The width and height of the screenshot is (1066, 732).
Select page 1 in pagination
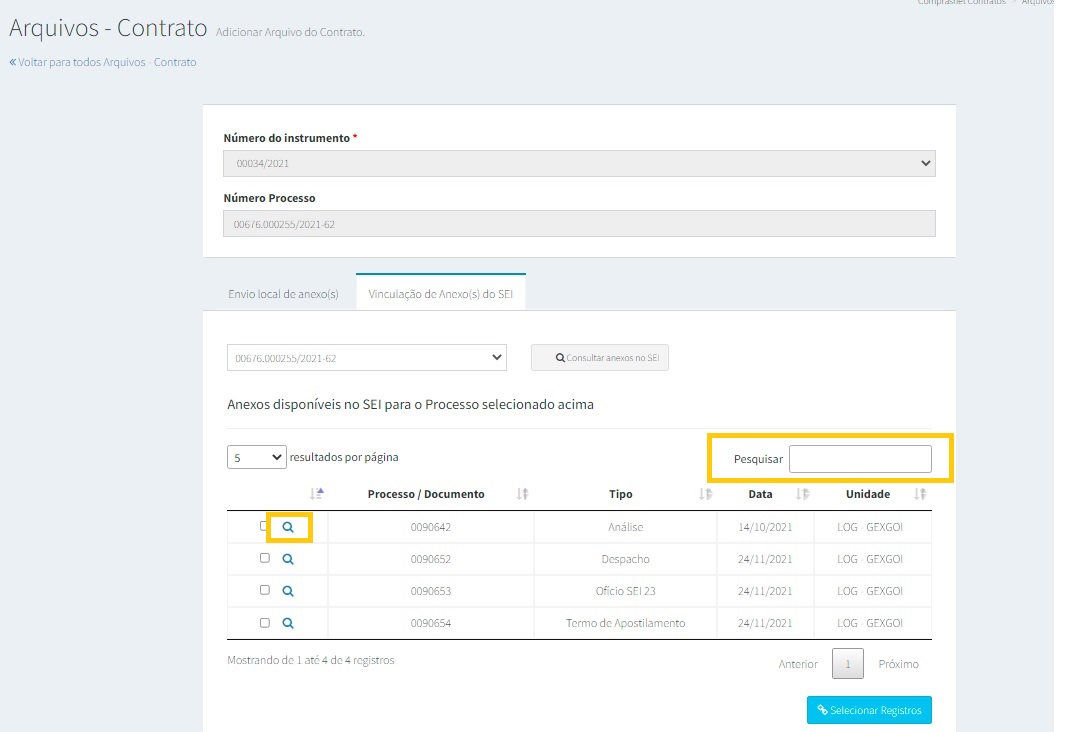pos(848,664)
